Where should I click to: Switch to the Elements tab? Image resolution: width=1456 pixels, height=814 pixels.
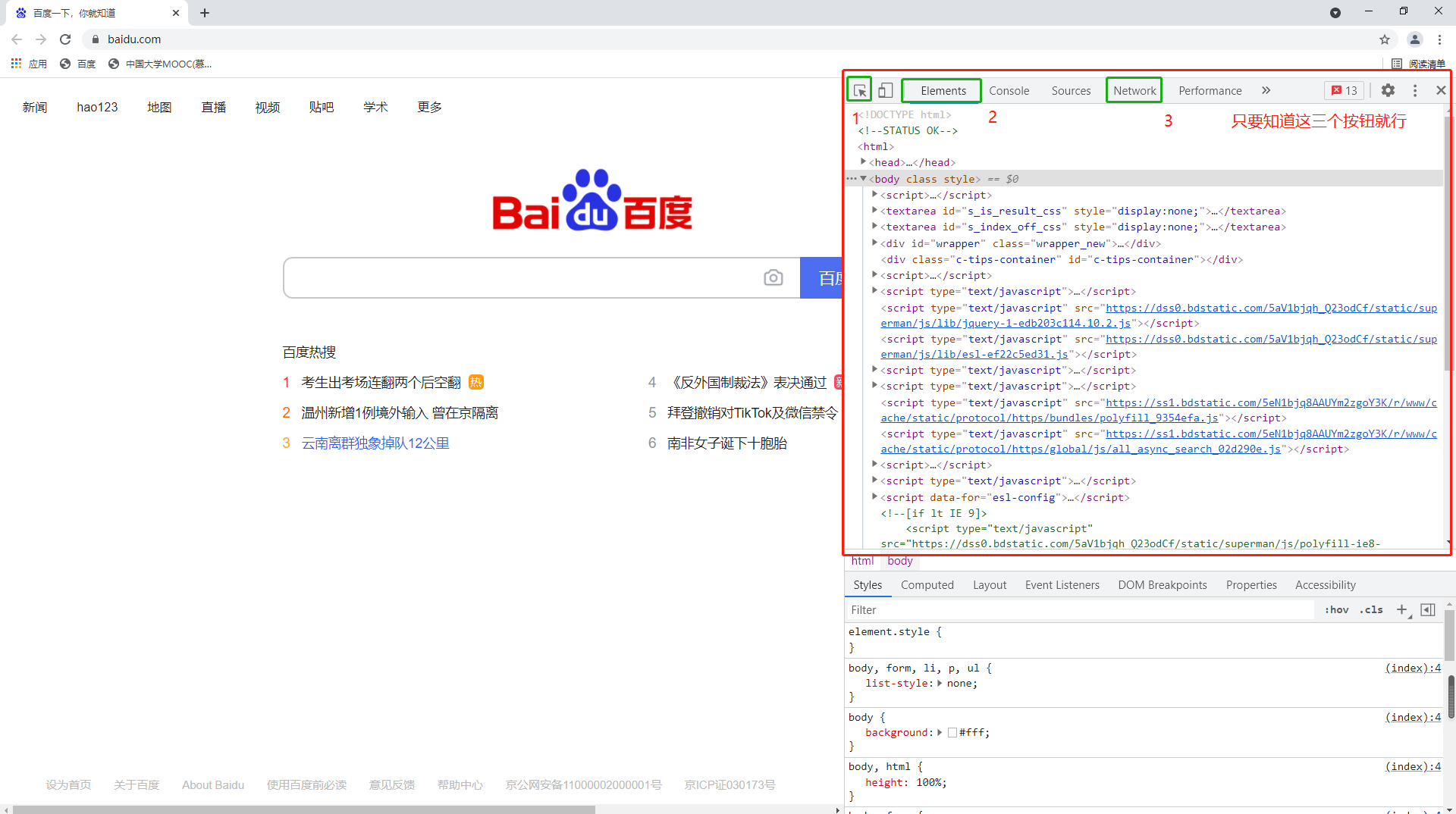[943, 90]
